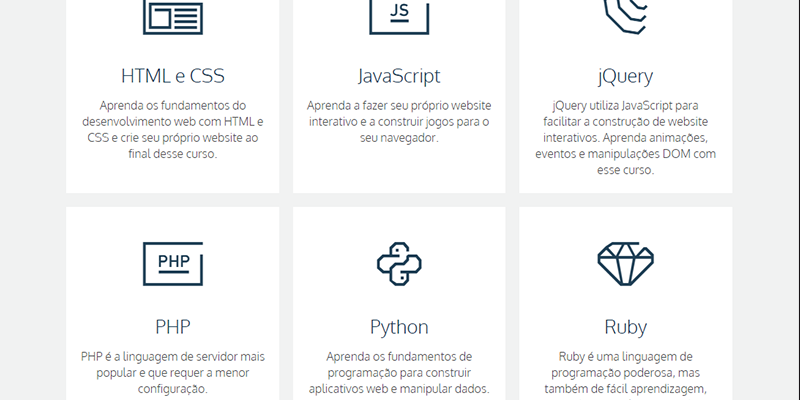Open the Python course title
The width and height of the screenshot is (800, 400).
(399, 327)
